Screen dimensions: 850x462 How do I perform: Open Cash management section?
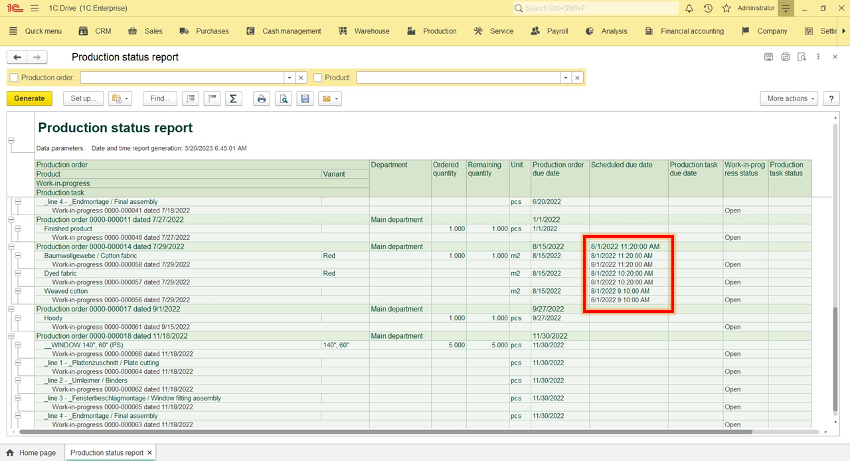coord(284,31)
